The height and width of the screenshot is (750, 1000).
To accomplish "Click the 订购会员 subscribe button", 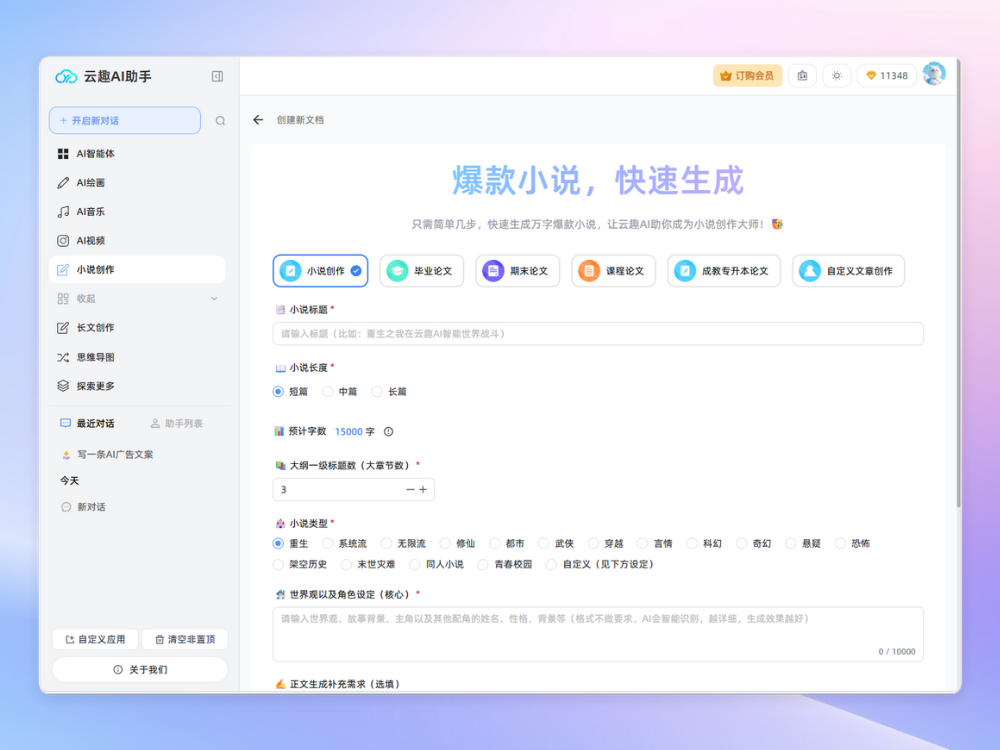I will [x=747, y=75].
